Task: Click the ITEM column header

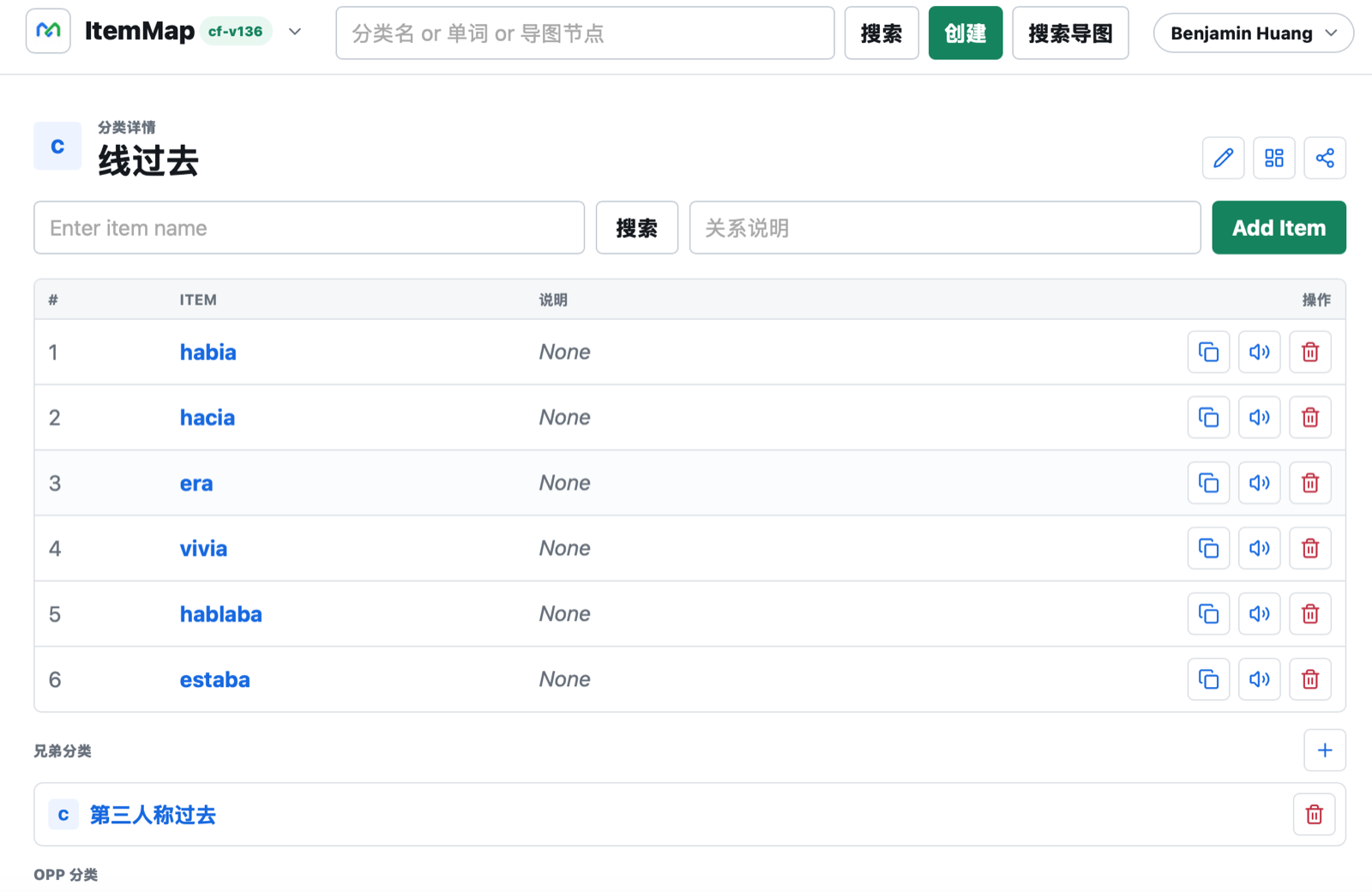Action: [x=198, y=300]
